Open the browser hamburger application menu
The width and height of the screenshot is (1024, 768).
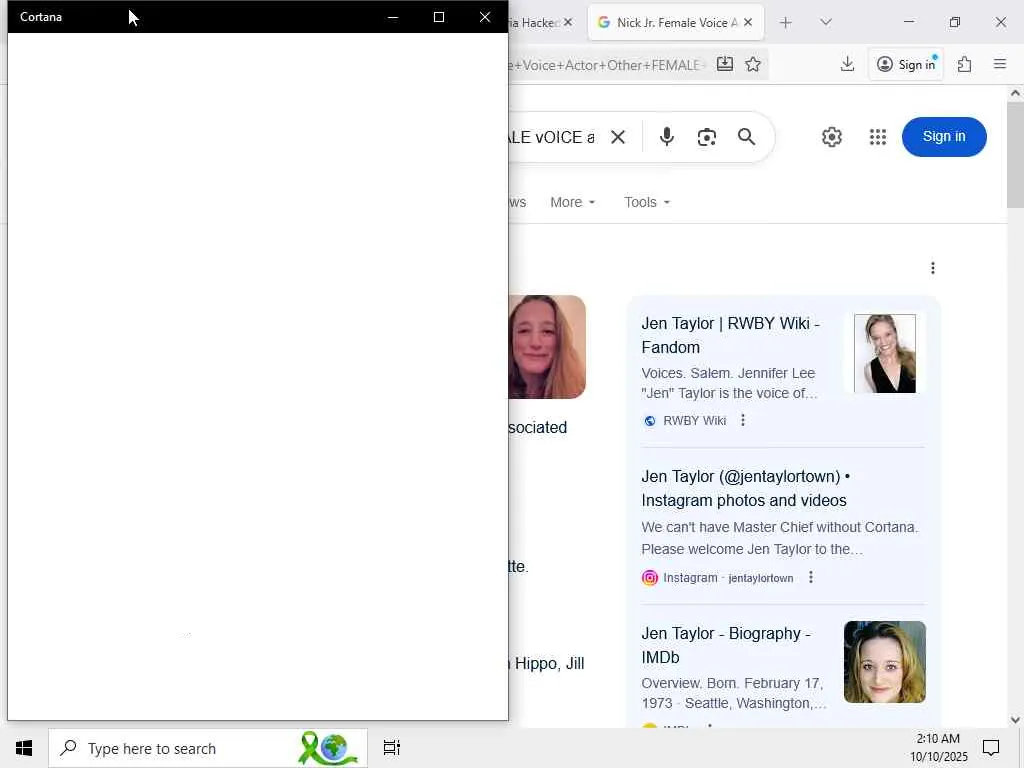point(1000,64)
